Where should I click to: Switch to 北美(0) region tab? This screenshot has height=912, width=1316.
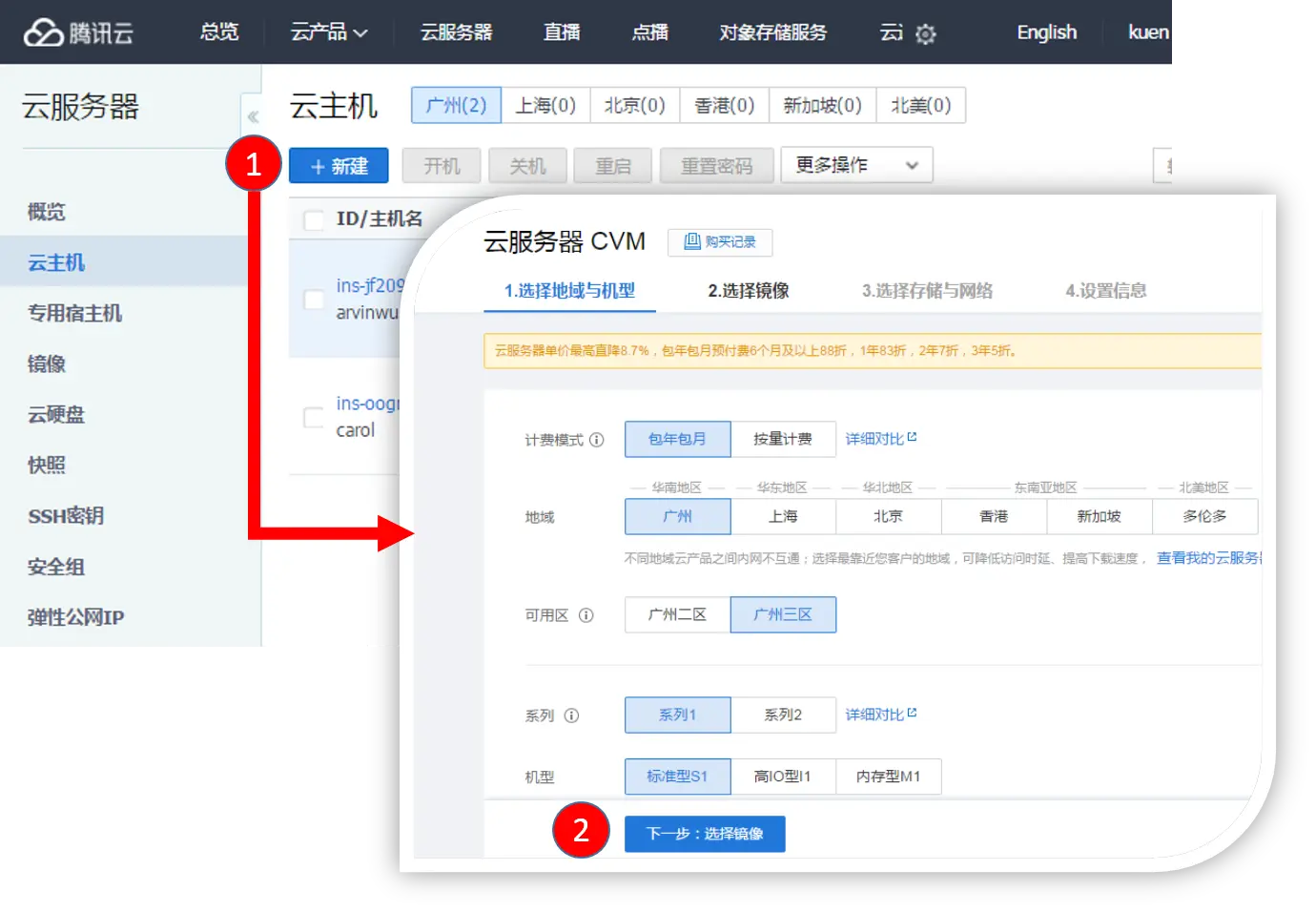click(x=921, y=105)
